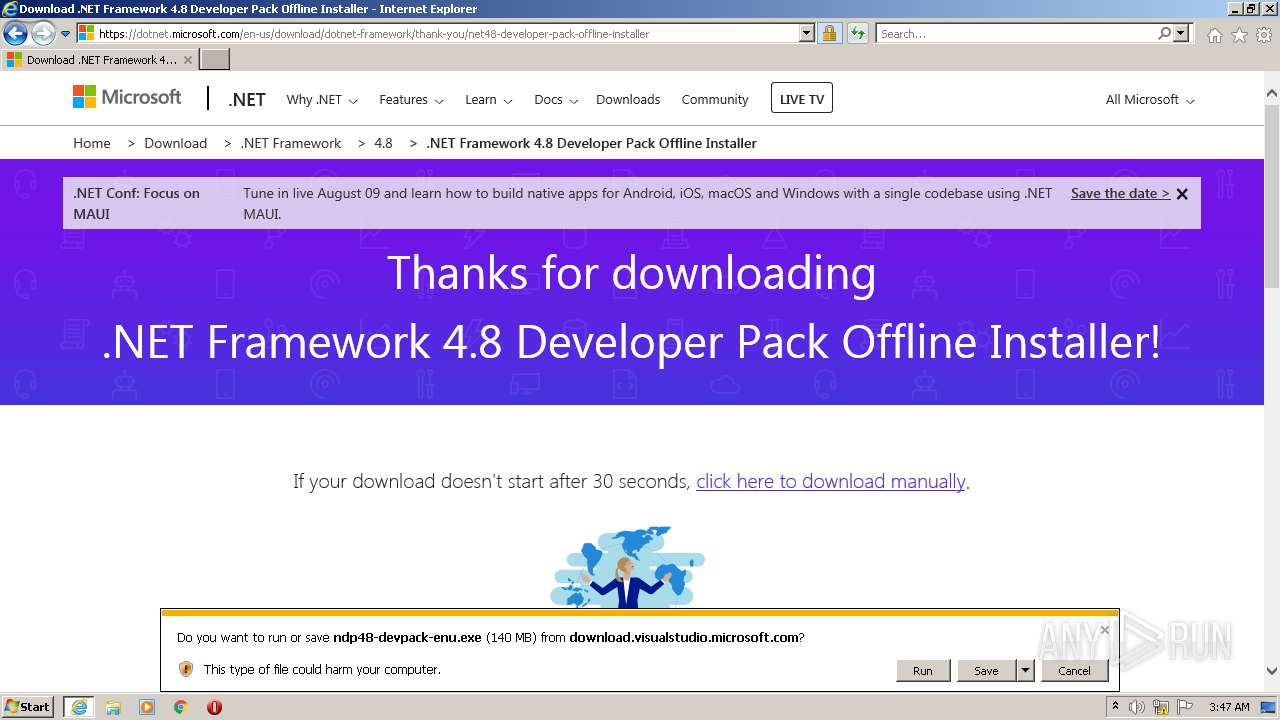
Task: Open the Tools gear icon
Action: click(1264, 35)
